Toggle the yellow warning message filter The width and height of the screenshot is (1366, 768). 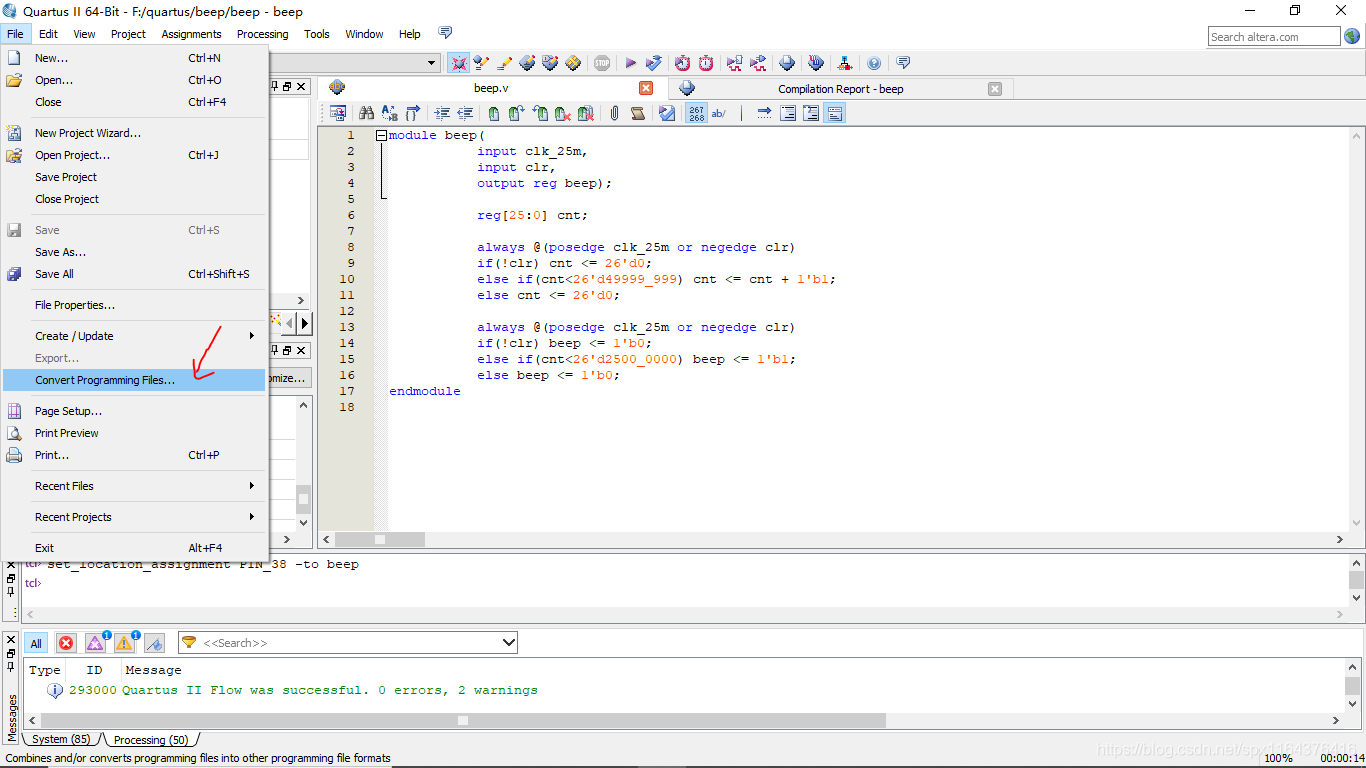[125, 643]
